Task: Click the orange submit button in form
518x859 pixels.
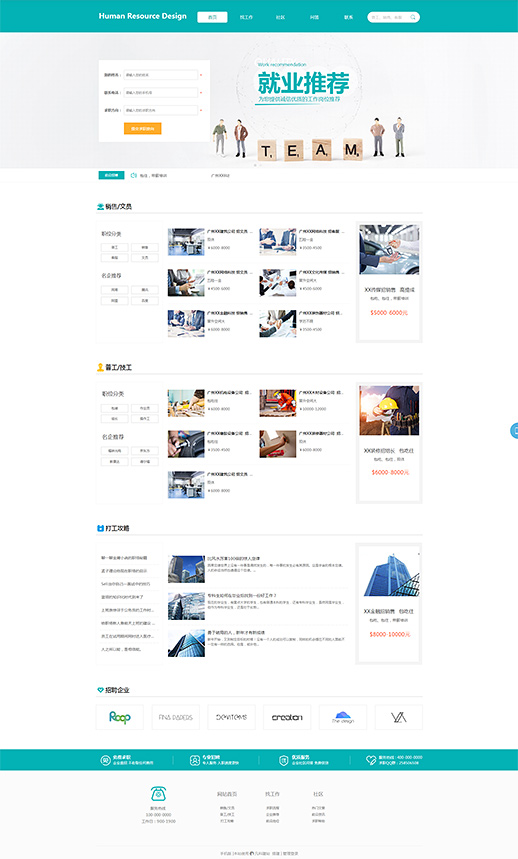Action: 142,129
